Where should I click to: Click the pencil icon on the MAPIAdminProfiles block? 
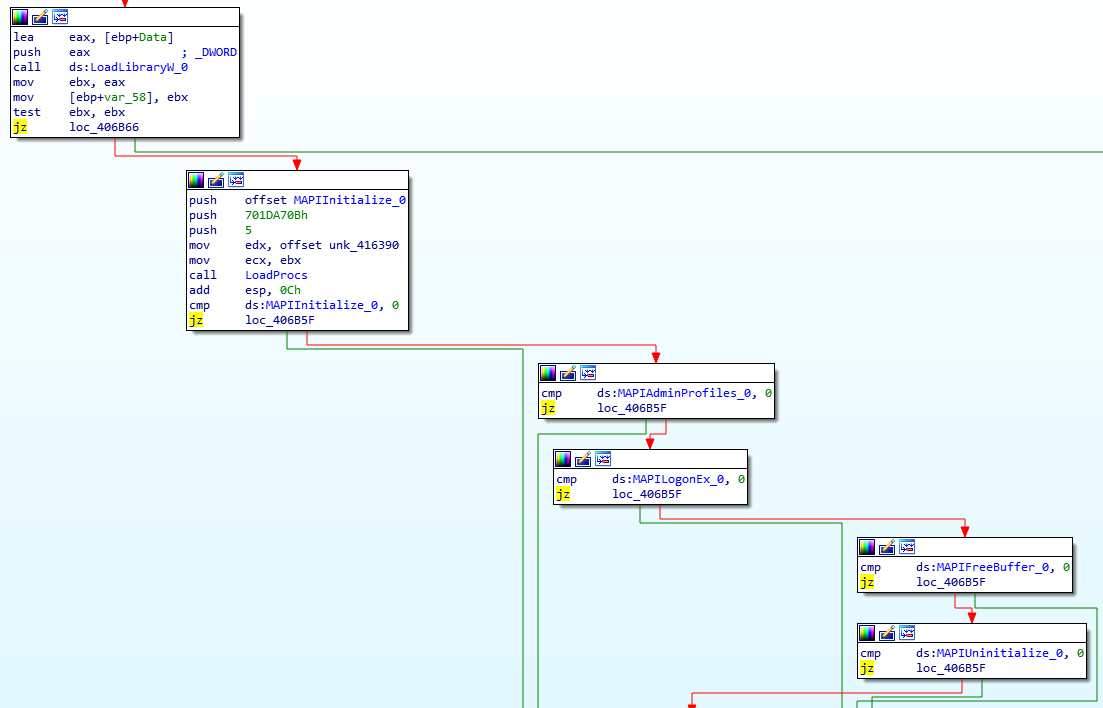tap(568, 373)
